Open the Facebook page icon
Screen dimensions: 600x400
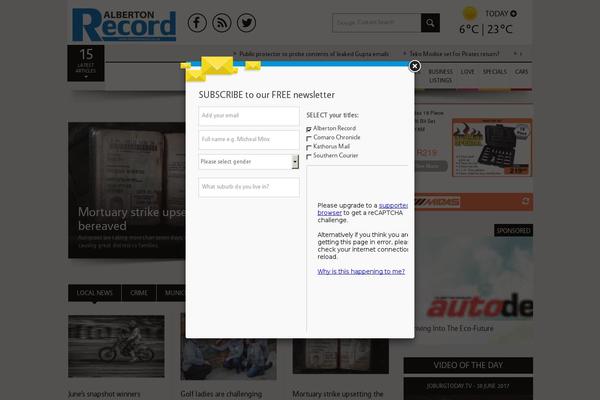tap(197, 23)
